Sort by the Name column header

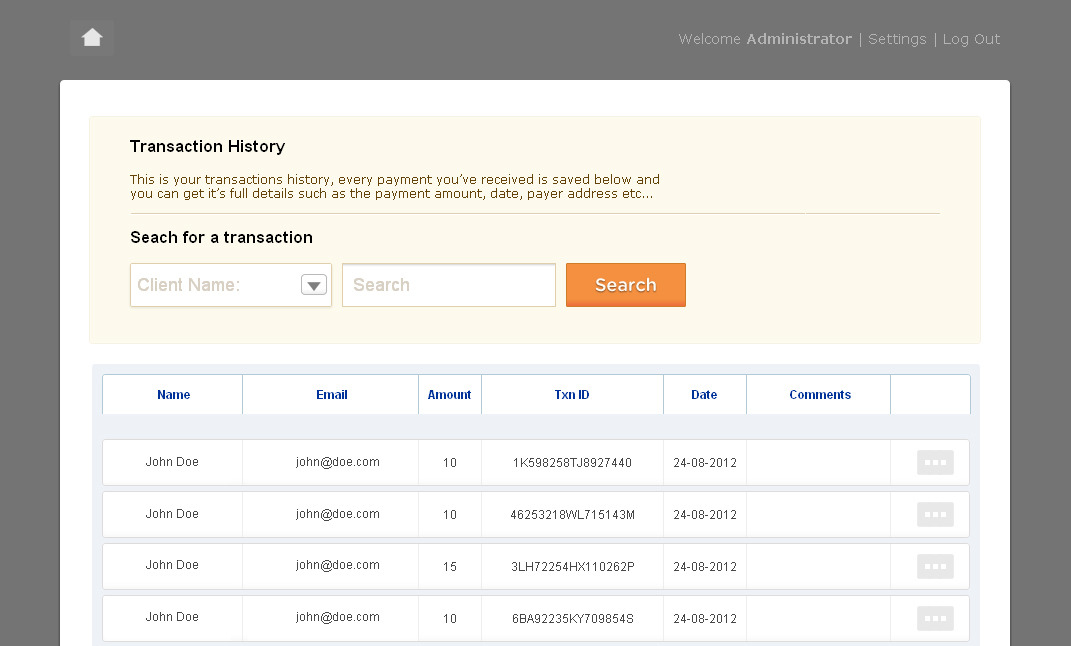click(x=173, y=395)
